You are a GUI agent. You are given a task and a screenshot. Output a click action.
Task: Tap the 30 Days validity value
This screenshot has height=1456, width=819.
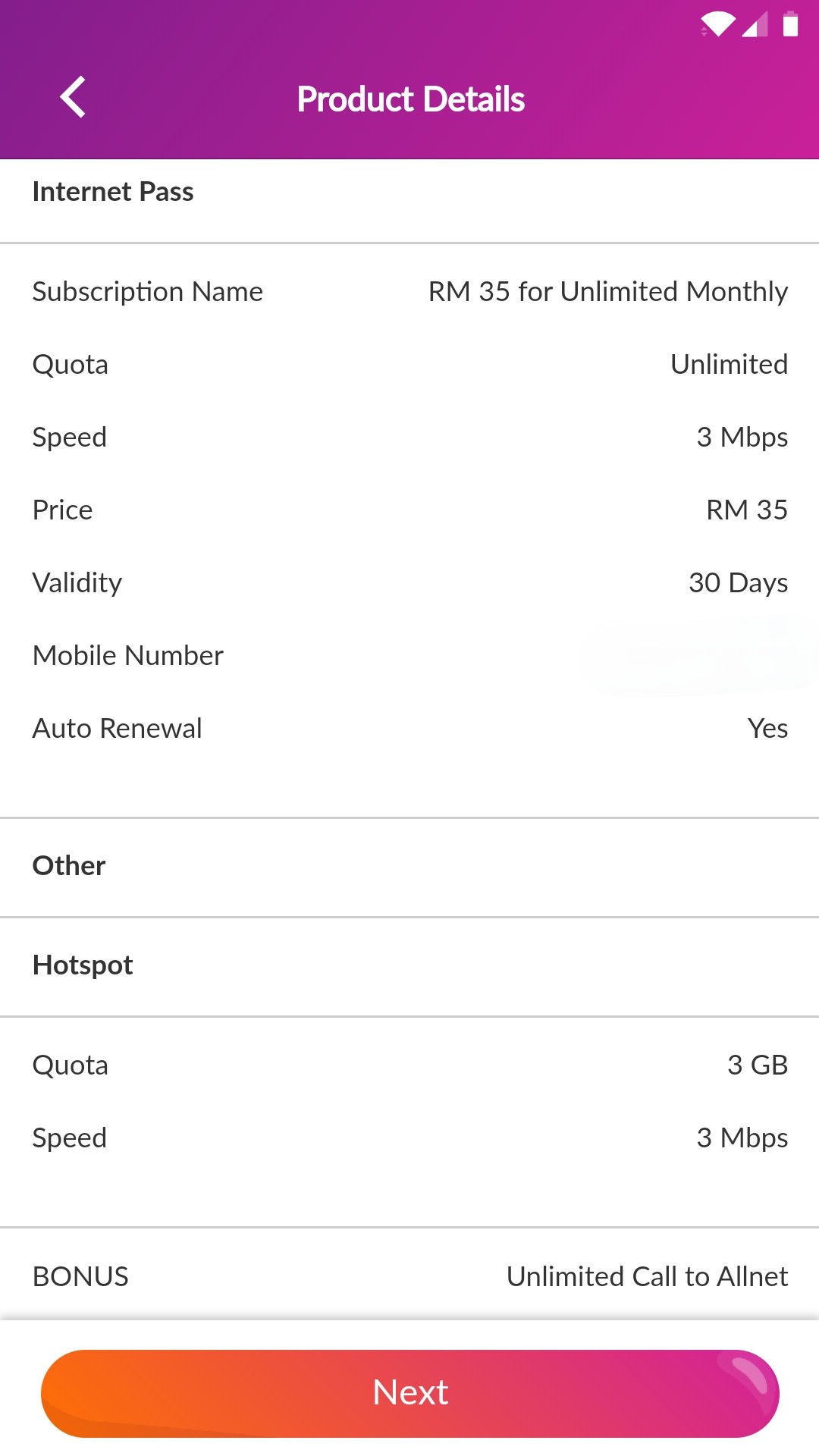tap(738, 583)
